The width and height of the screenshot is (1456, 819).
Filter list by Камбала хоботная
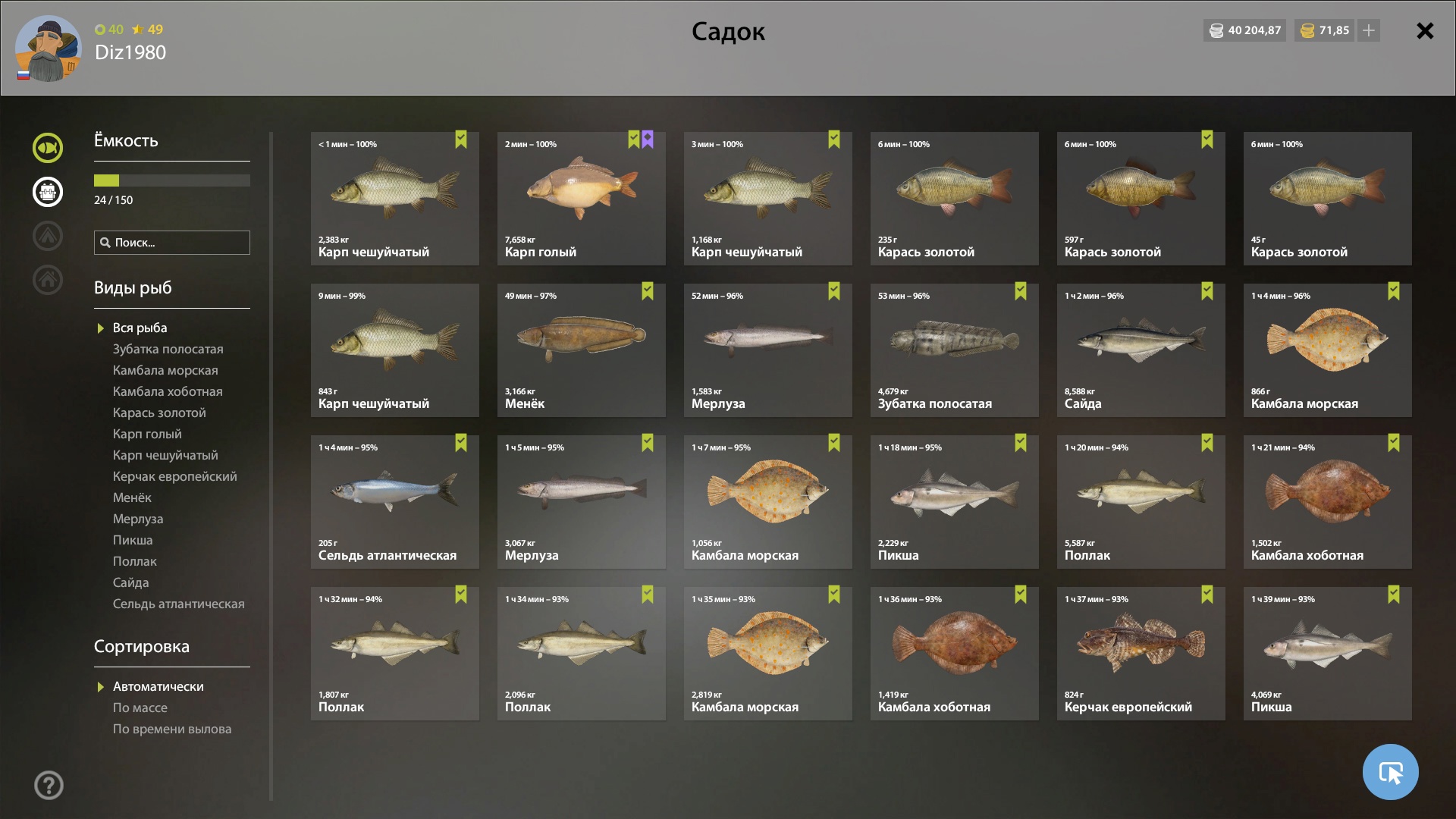coord(168,391)
